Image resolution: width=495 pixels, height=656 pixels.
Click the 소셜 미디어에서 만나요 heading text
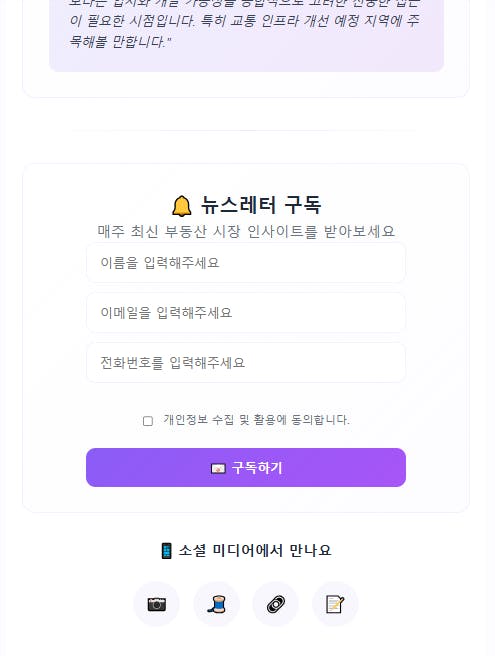(255, 551)
